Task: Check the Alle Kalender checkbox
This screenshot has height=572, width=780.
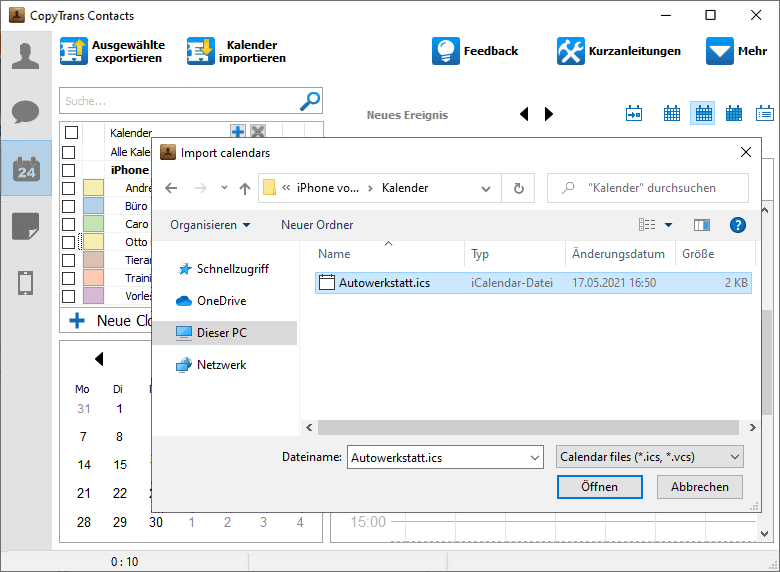Action: (69, 152)
